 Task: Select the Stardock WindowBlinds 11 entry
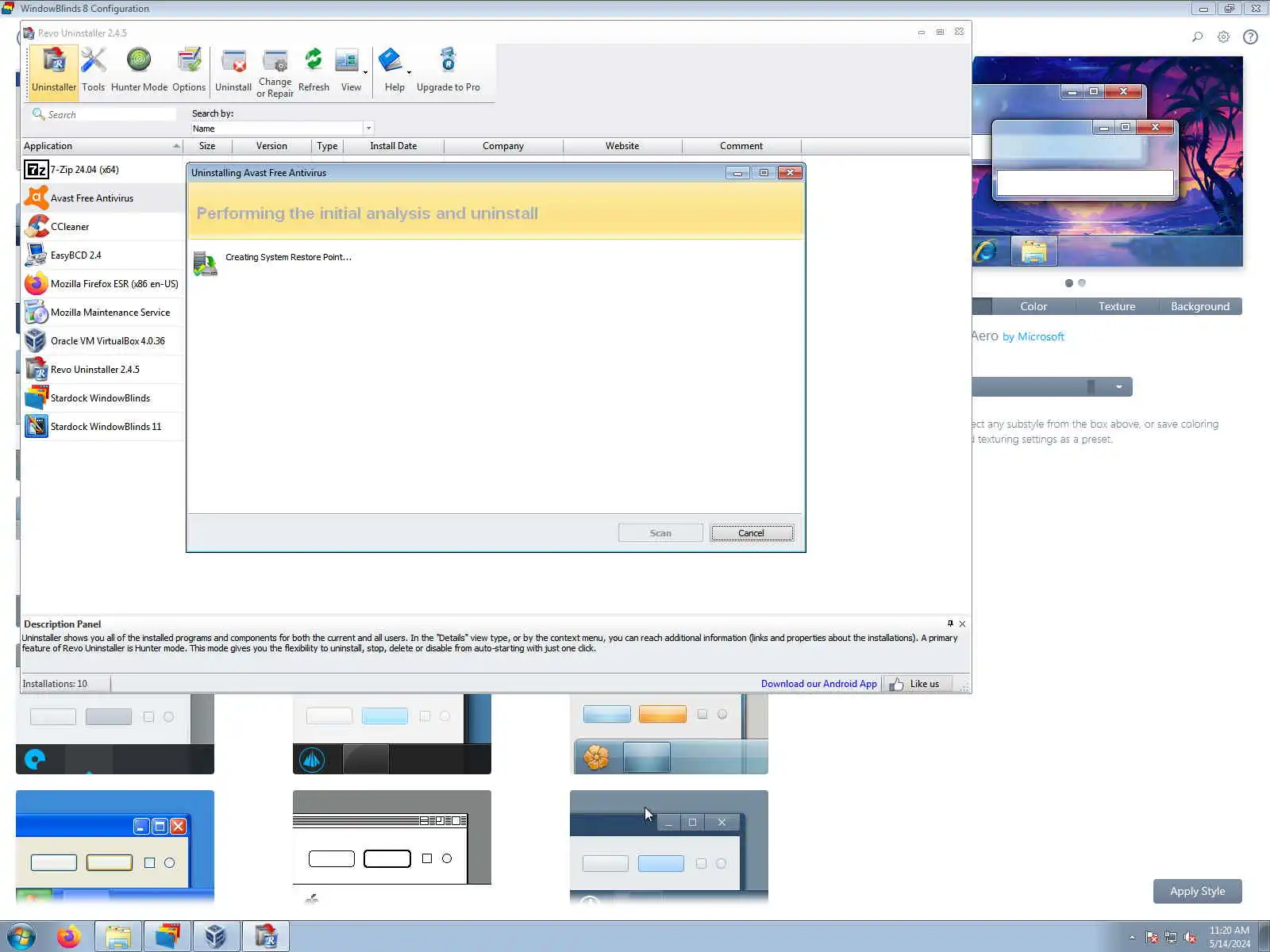tap(103, 427)
